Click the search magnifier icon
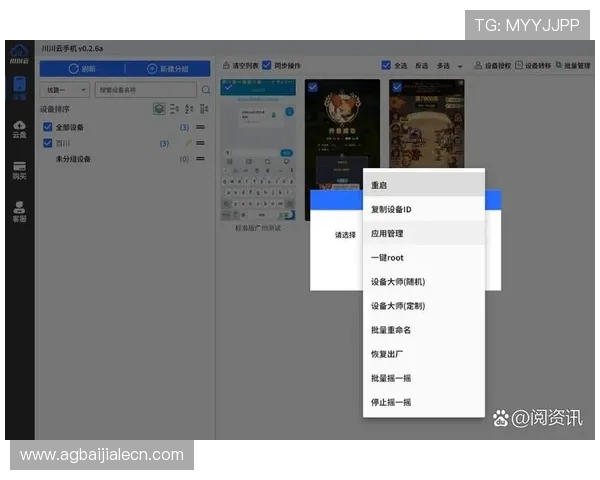The width and height of the screenshot is (600, 480). [x=206, y=90]
